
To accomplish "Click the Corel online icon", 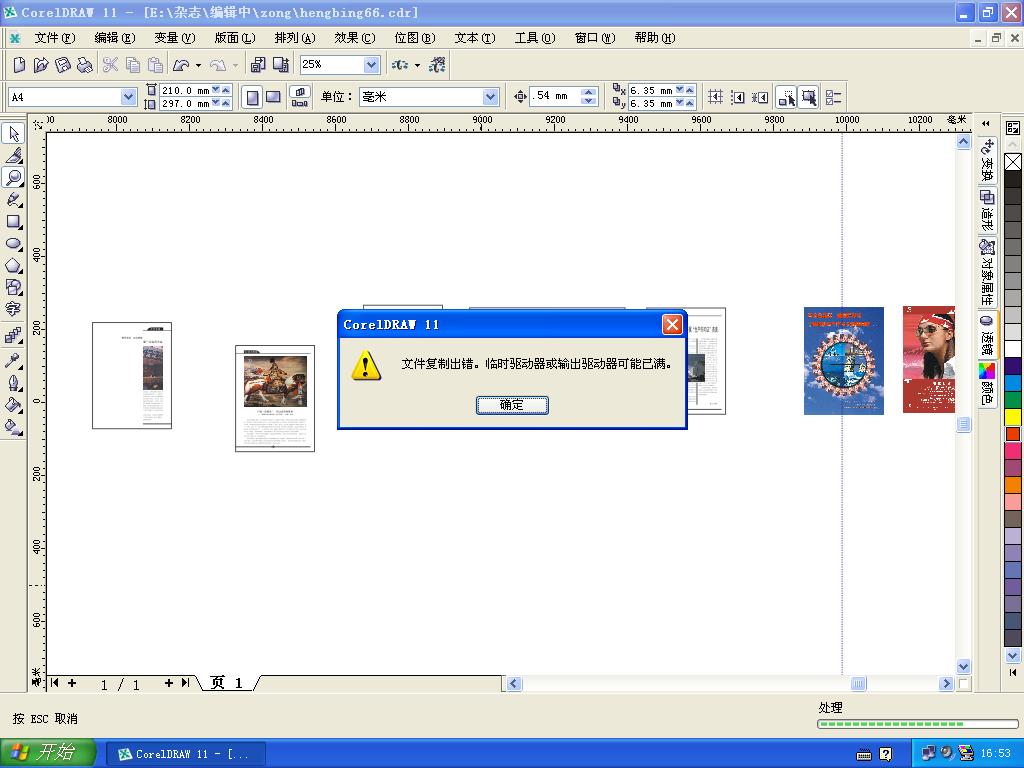I will [x=437, y=65].
